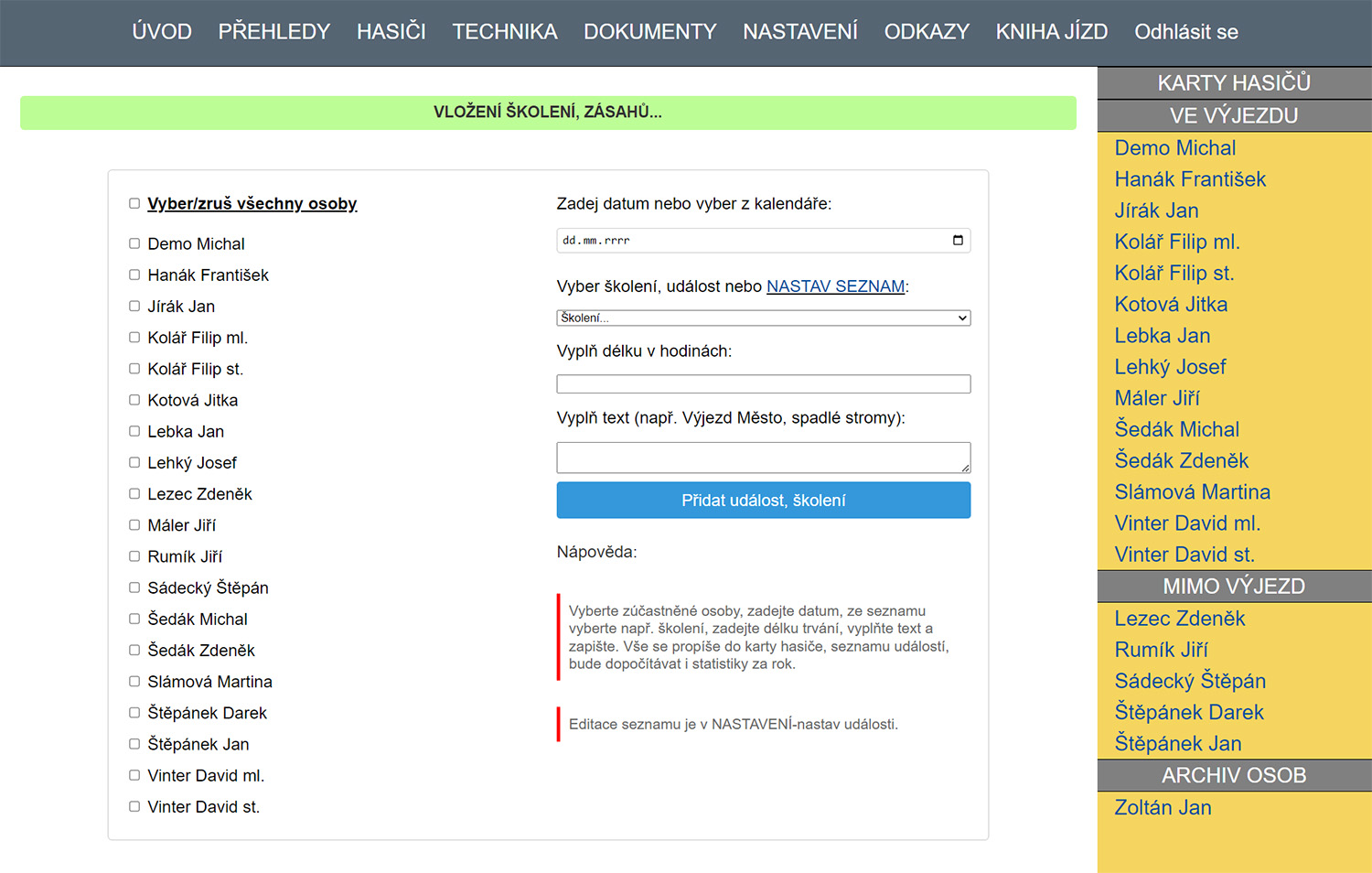Open the calendar picker icon in date field

[x=958, y=241]
